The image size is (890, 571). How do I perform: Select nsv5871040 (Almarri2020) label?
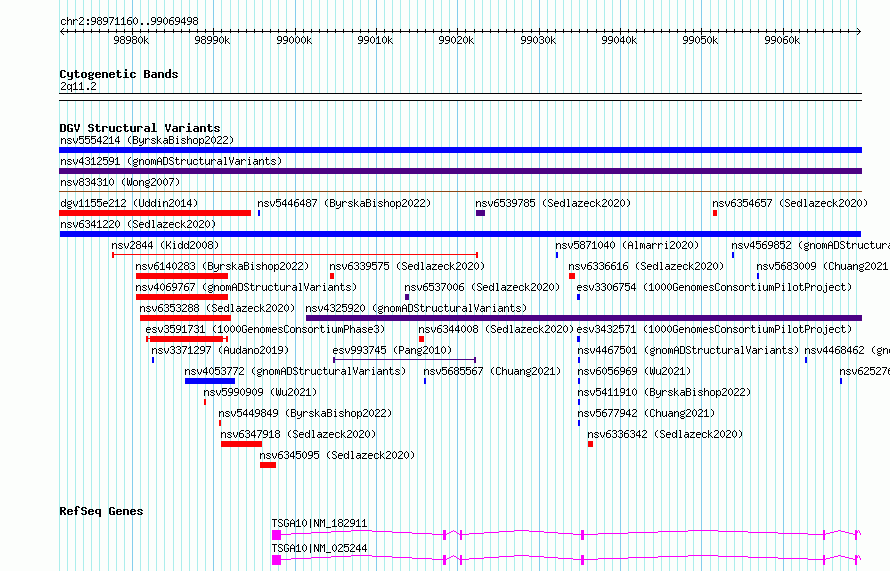tap(627, 245)
